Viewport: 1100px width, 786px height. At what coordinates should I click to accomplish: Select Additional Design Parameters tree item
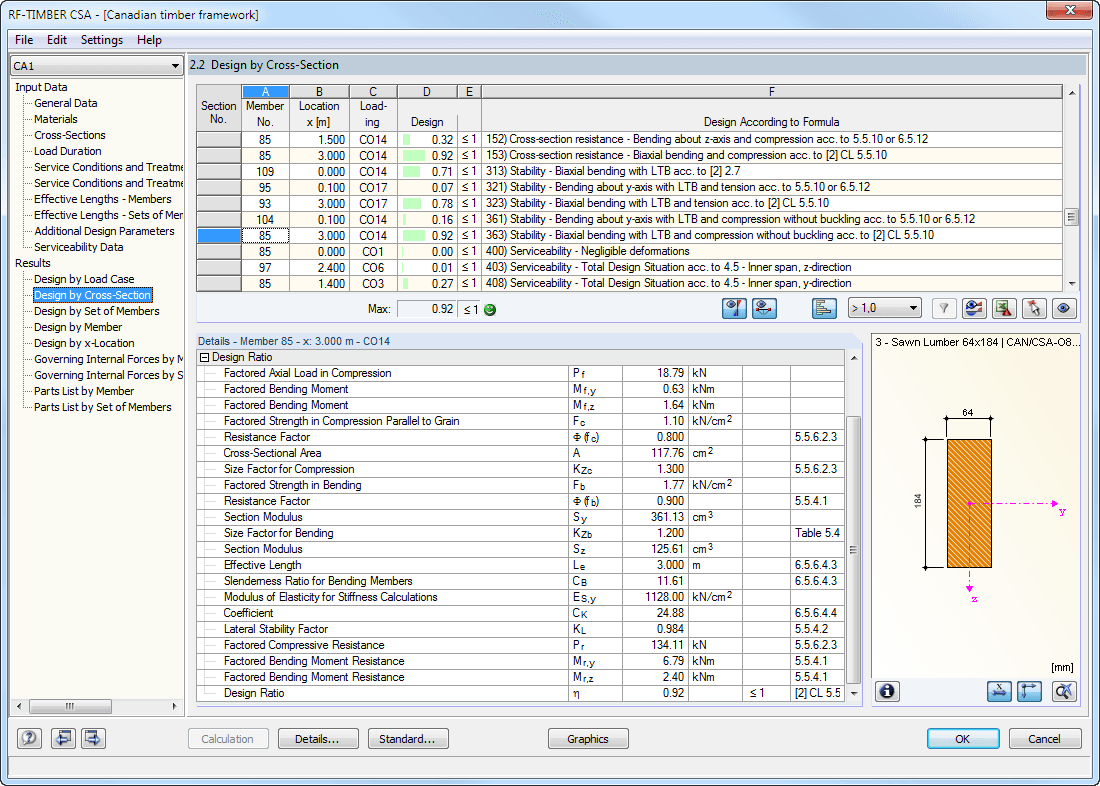pyautogui.click(x=105, y=231)
